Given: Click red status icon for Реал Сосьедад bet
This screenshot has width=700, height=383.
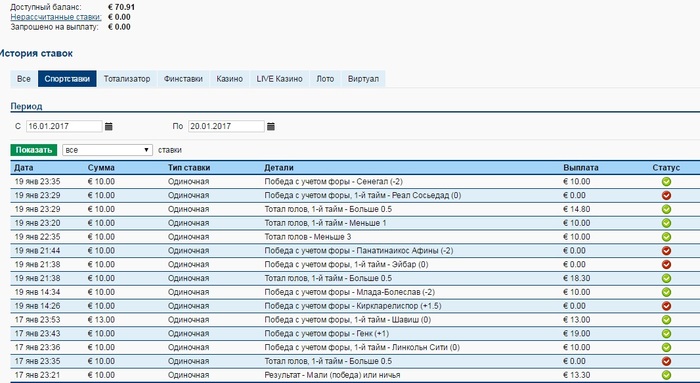Looking at the screenshot, I should click(x=666, y=196).
